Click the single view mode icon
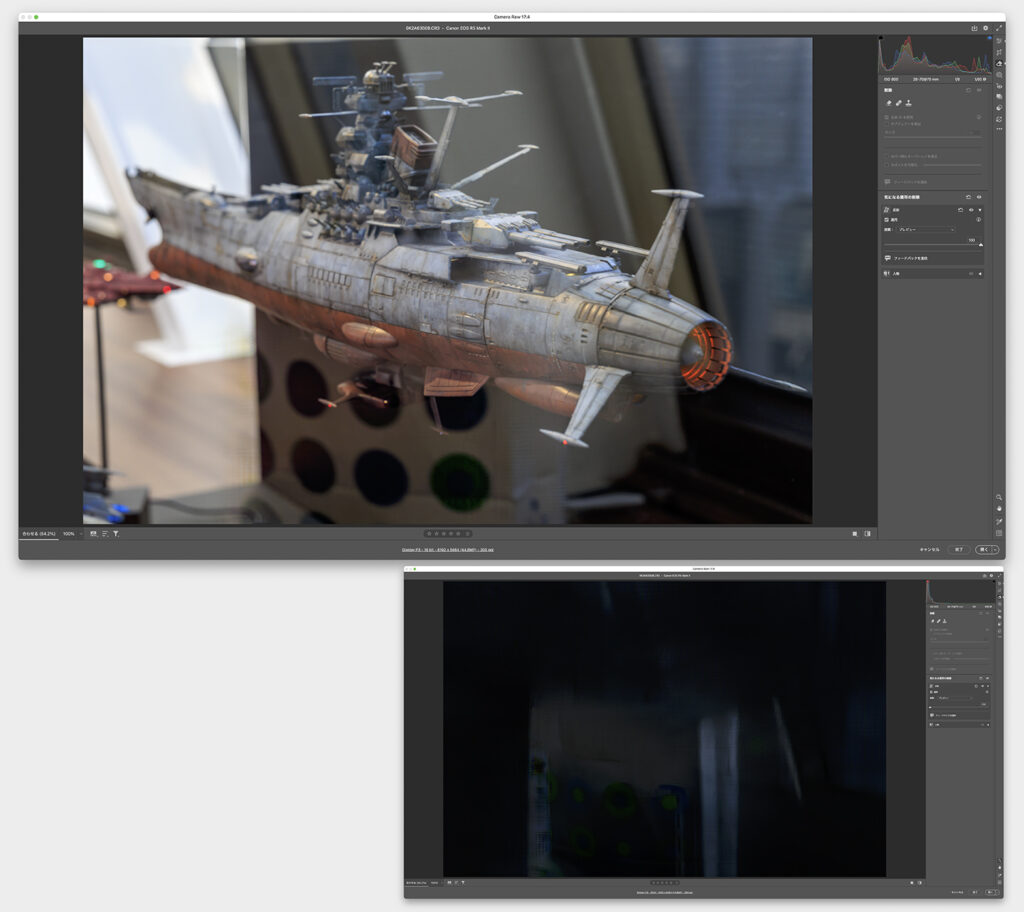The width and height of the screenshot is (1024, 912). pyautogui.click(x=854, y=534)
